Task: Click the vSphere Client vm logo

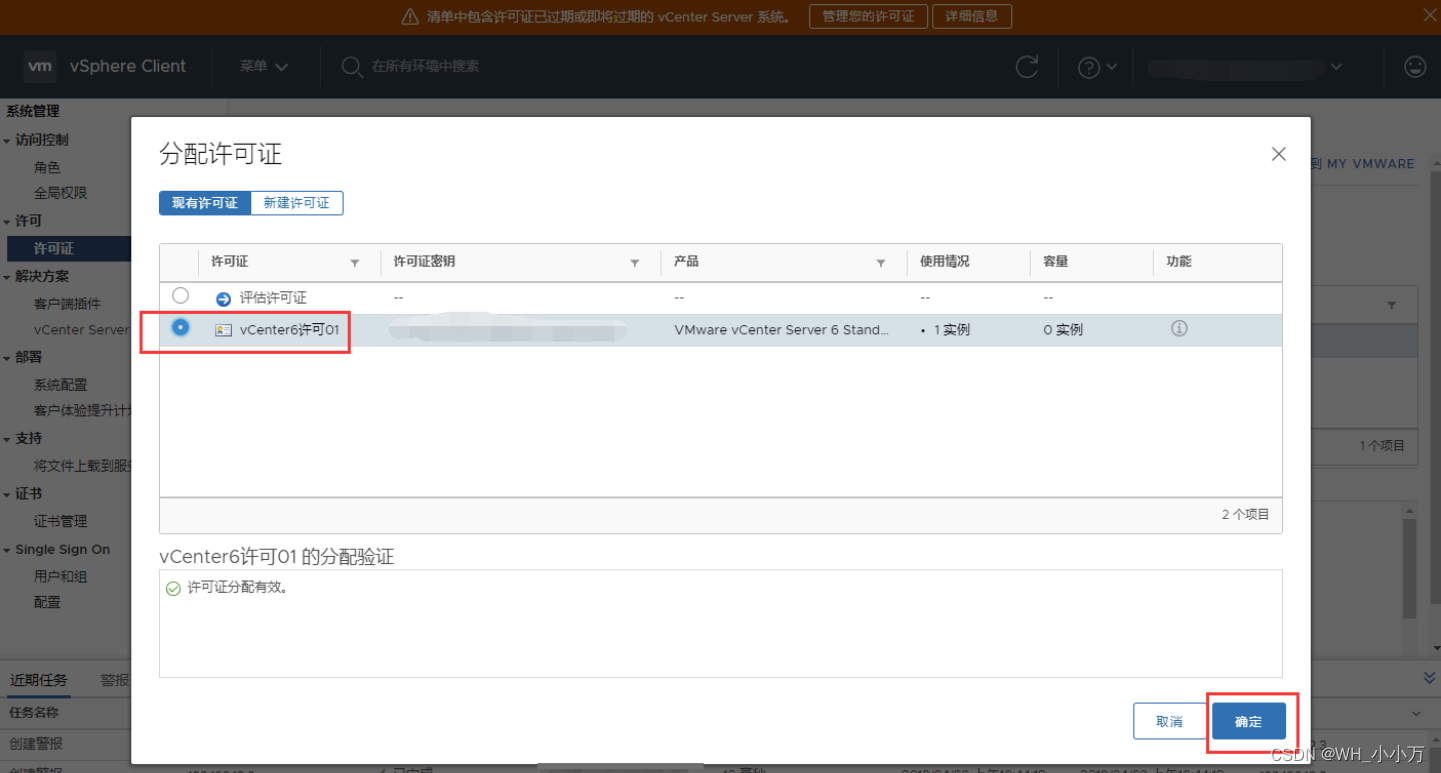Action: (39, 66)
